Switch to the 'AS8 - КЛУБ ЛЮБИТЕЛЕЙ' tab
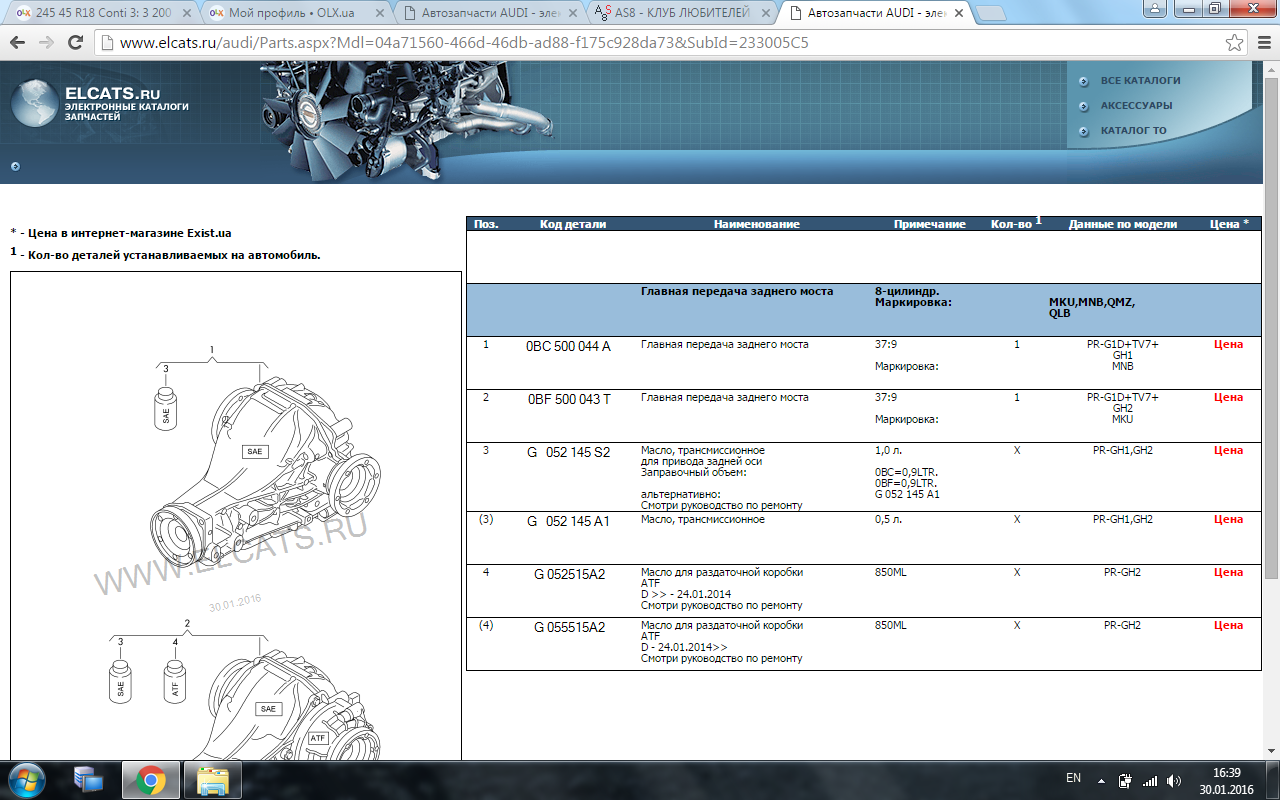Image resolution: width=1280 pixels, height=800 pixels. (680, 13)
